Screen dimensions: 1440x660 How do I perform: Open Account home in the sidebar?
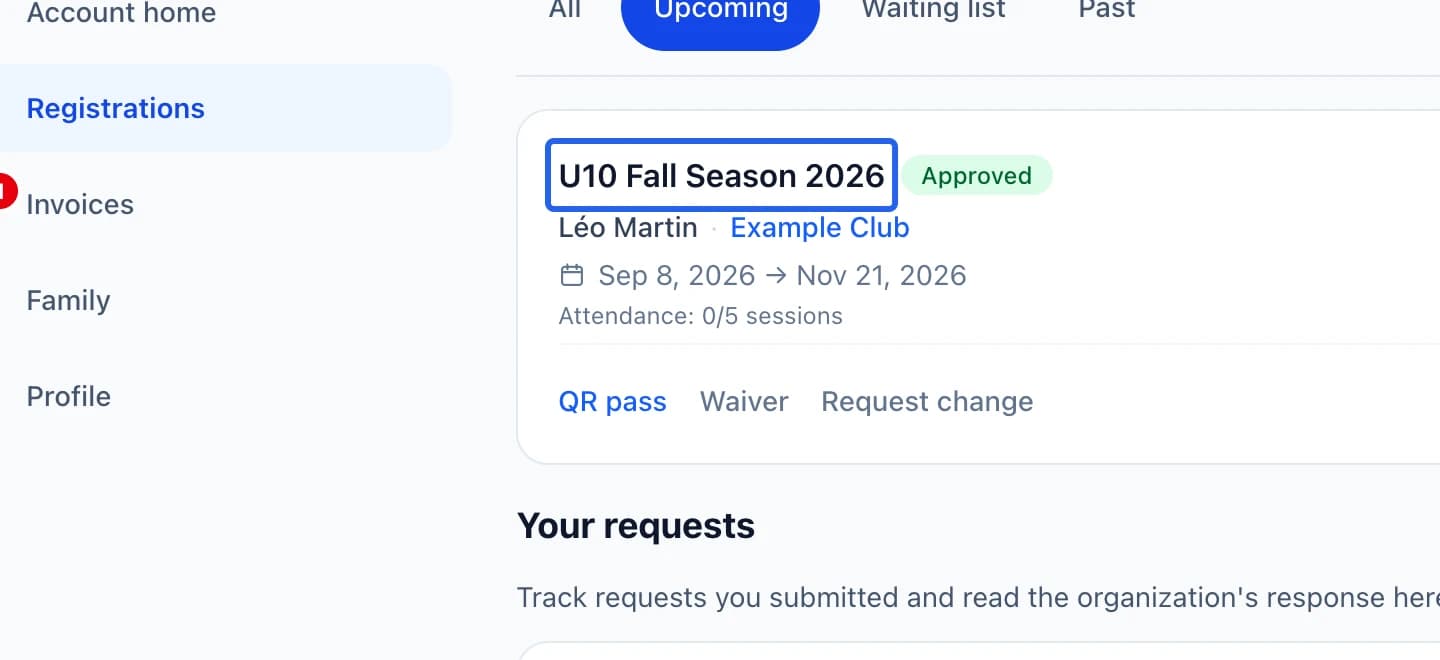121,13
